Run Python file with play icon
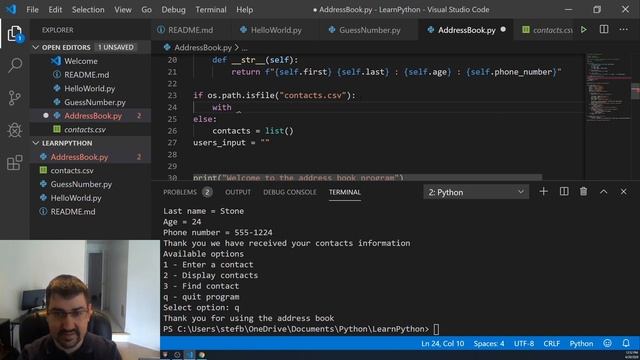 [584, 30]
